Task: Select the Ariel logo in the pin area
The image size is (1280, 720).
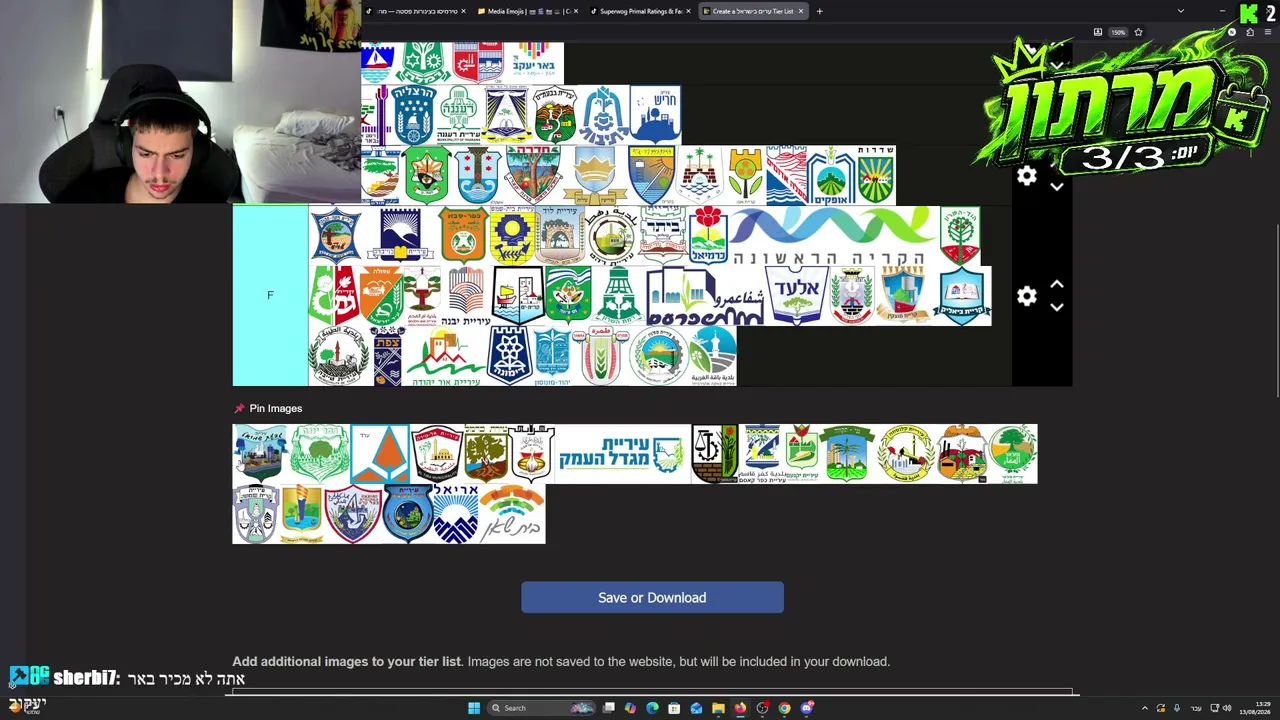Action: 456,514
